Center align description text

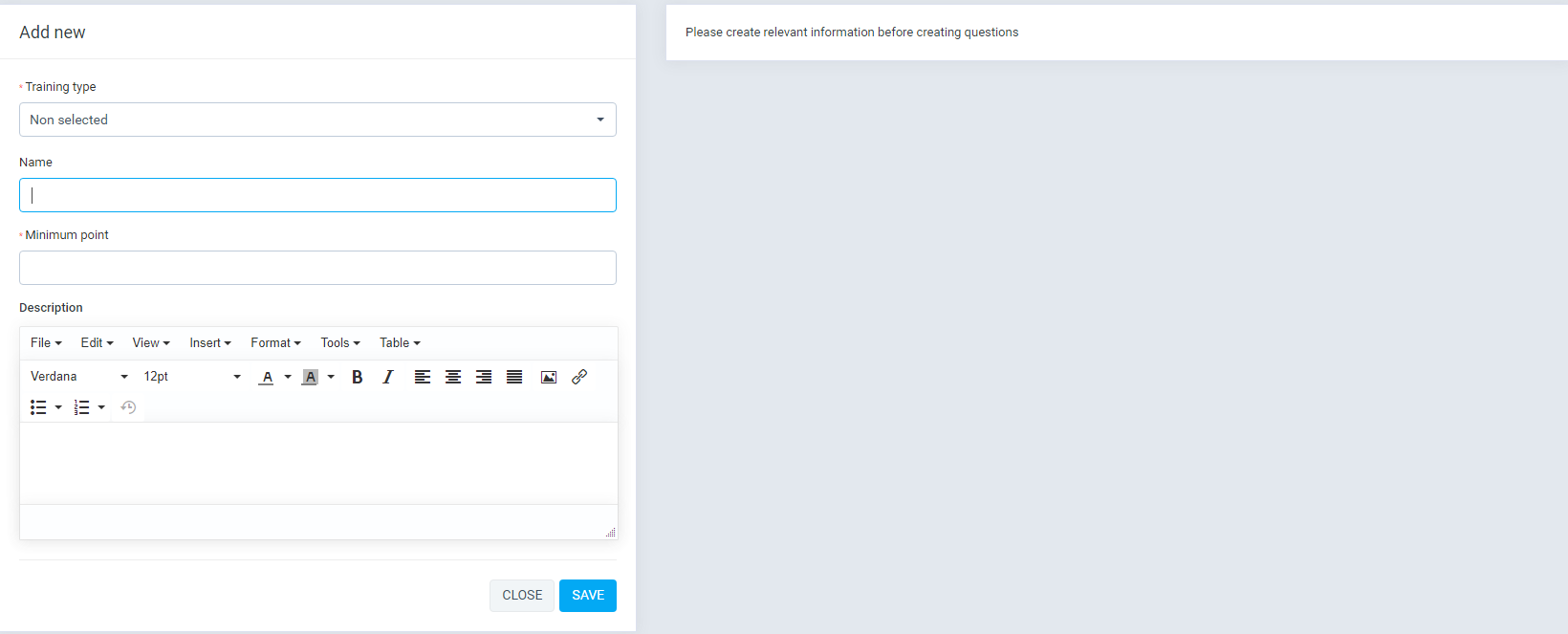[453, 377]
